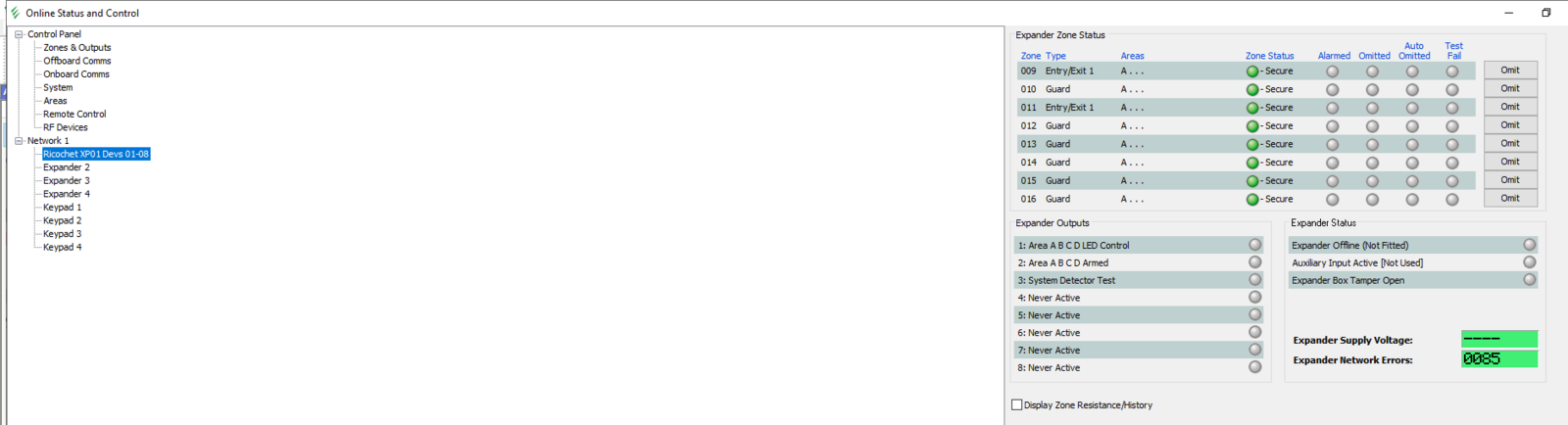Screen dimensions: 1568x425
Task: Click the green Expander Network Errors display
Action: coord(1499,359)
